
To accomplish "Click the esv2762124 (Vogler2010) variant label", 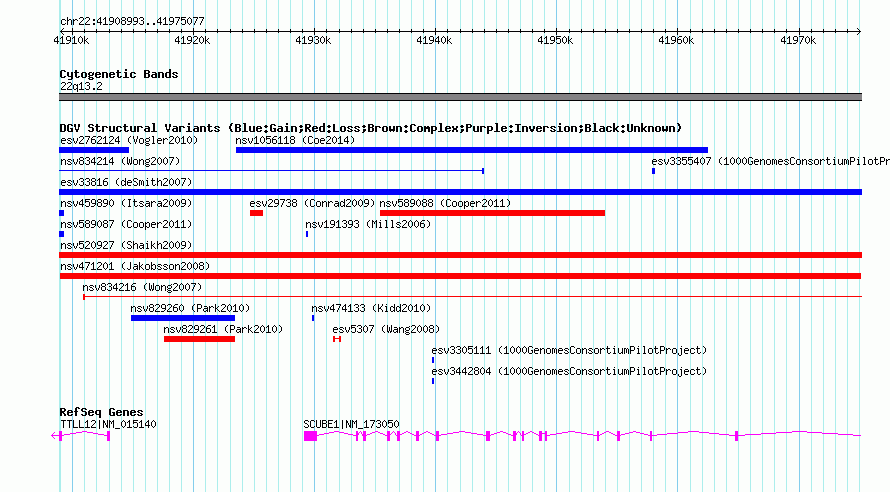I will (x=129, y=140).
